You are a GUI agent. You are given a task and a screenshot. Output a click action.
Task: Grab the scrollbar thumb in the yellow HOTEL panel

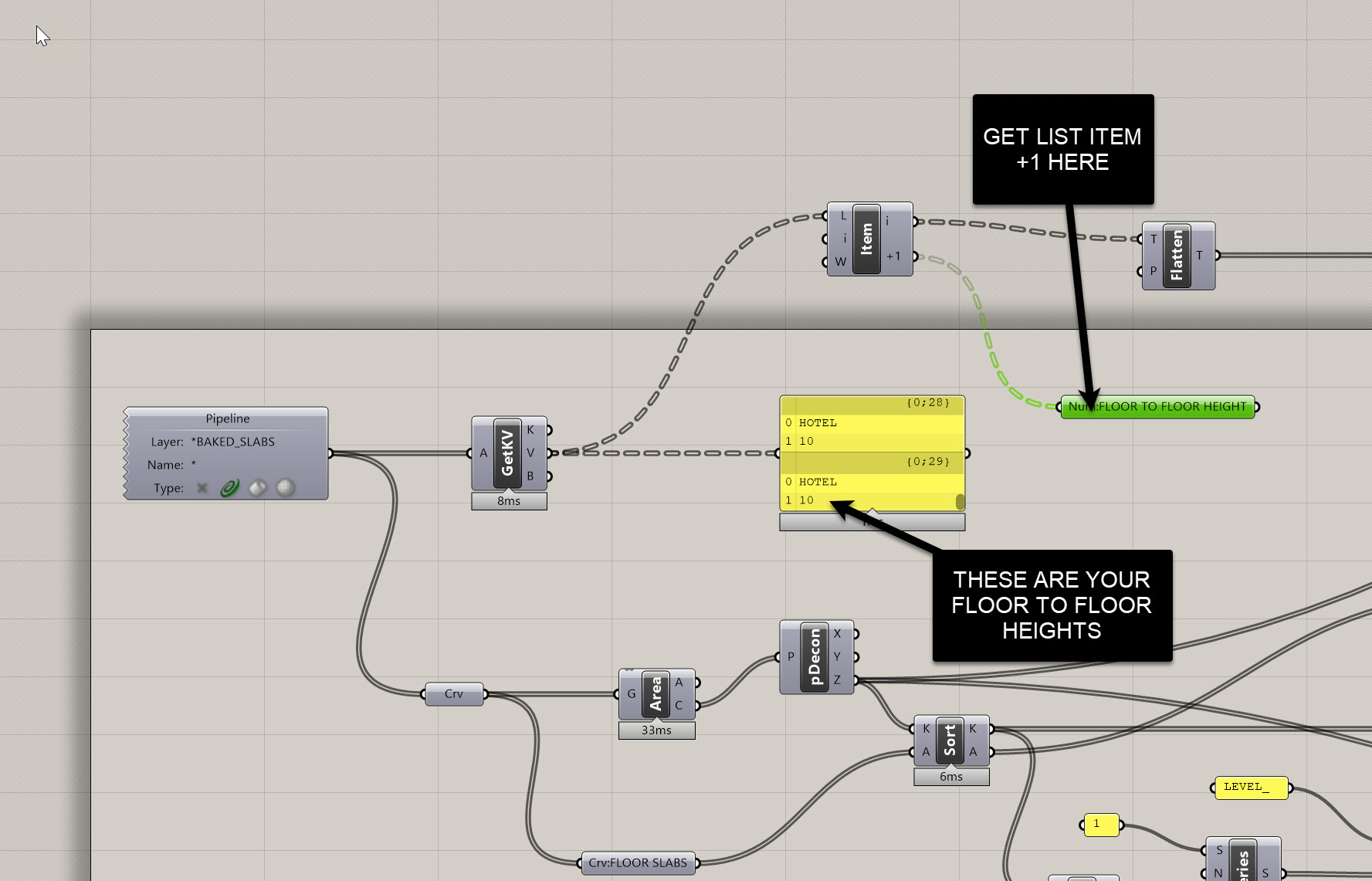coord(960,502)
